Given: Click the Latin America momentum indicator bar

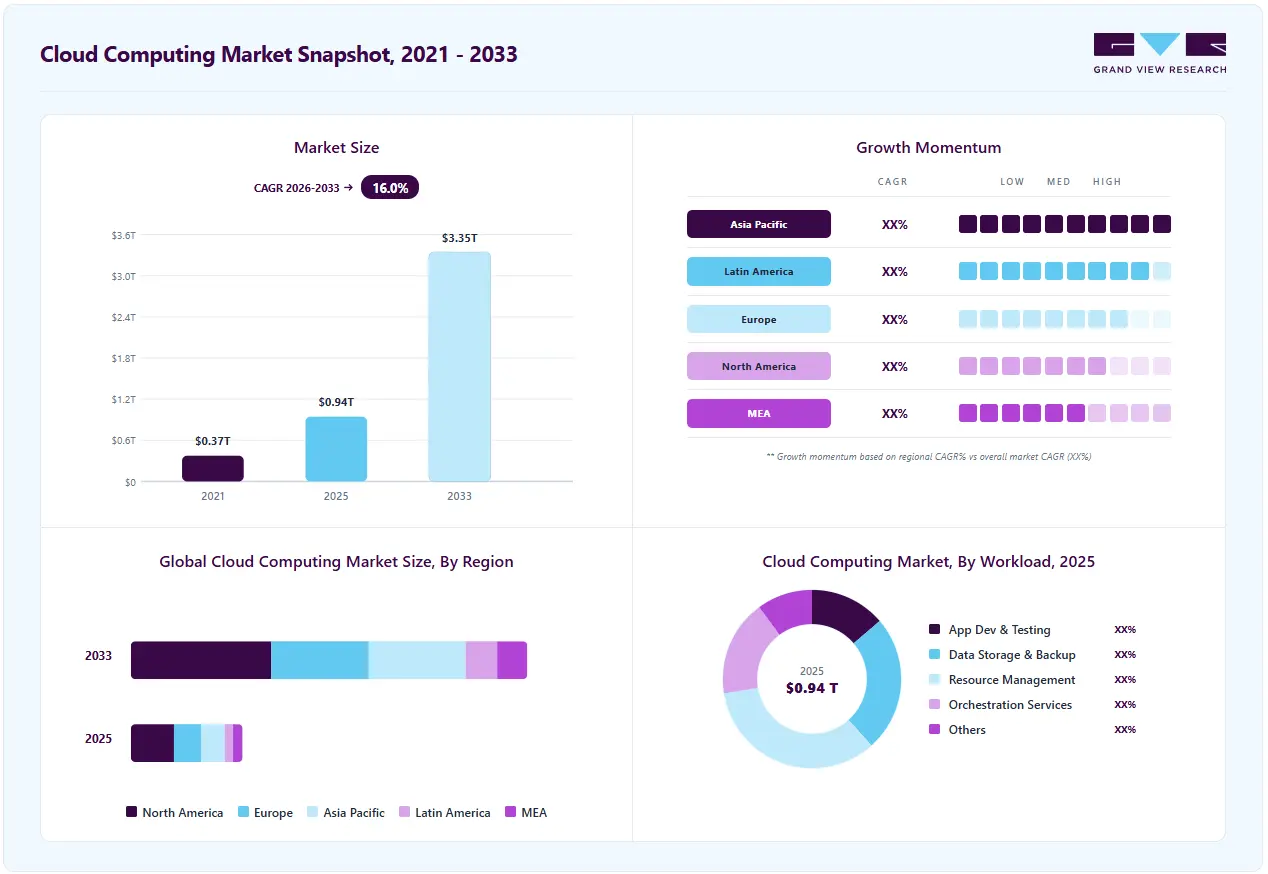Looking at the screenshot, I should (x=1064, y=271).
